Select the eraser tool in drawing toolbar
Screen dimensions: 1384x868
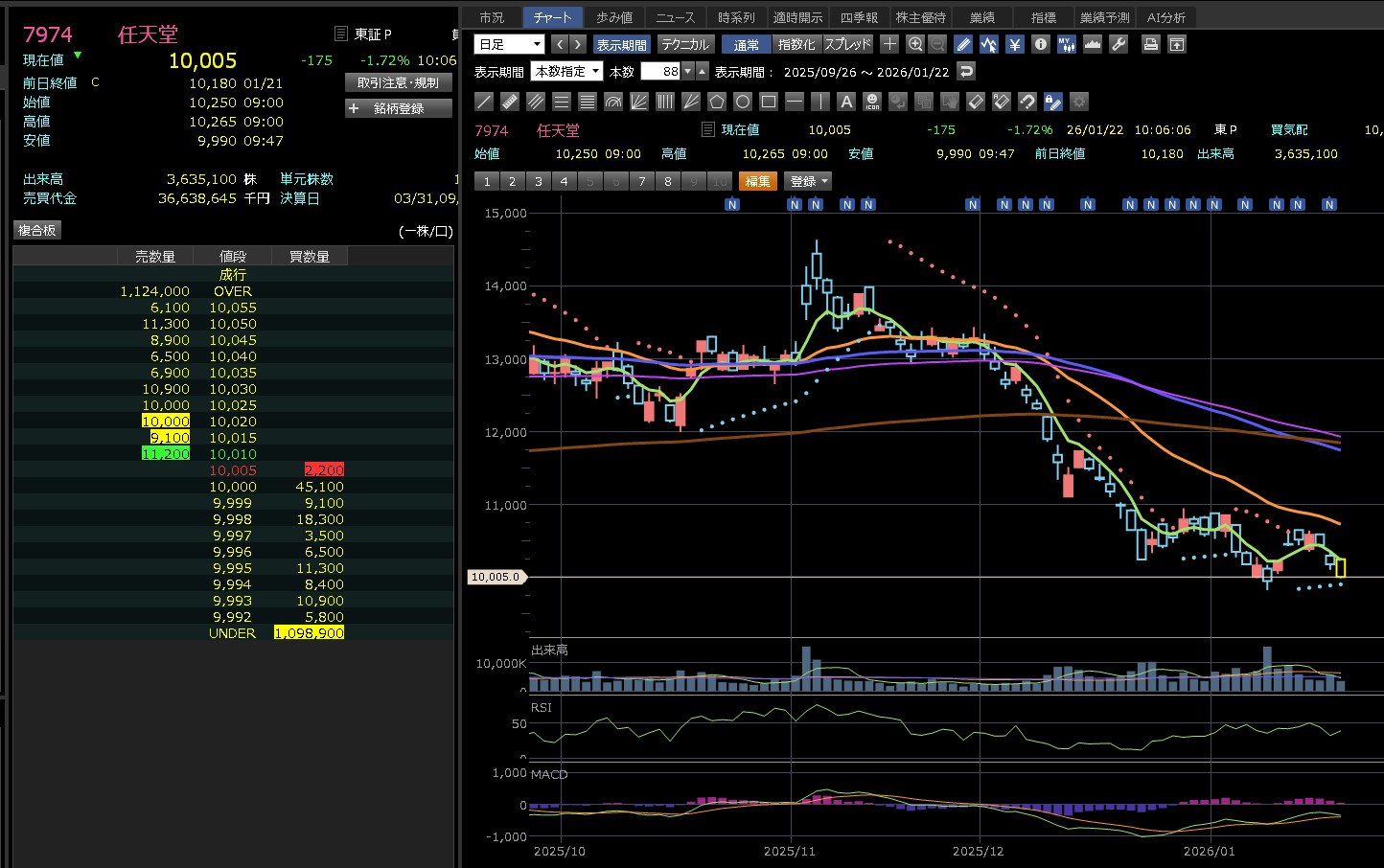pos(976,102)
